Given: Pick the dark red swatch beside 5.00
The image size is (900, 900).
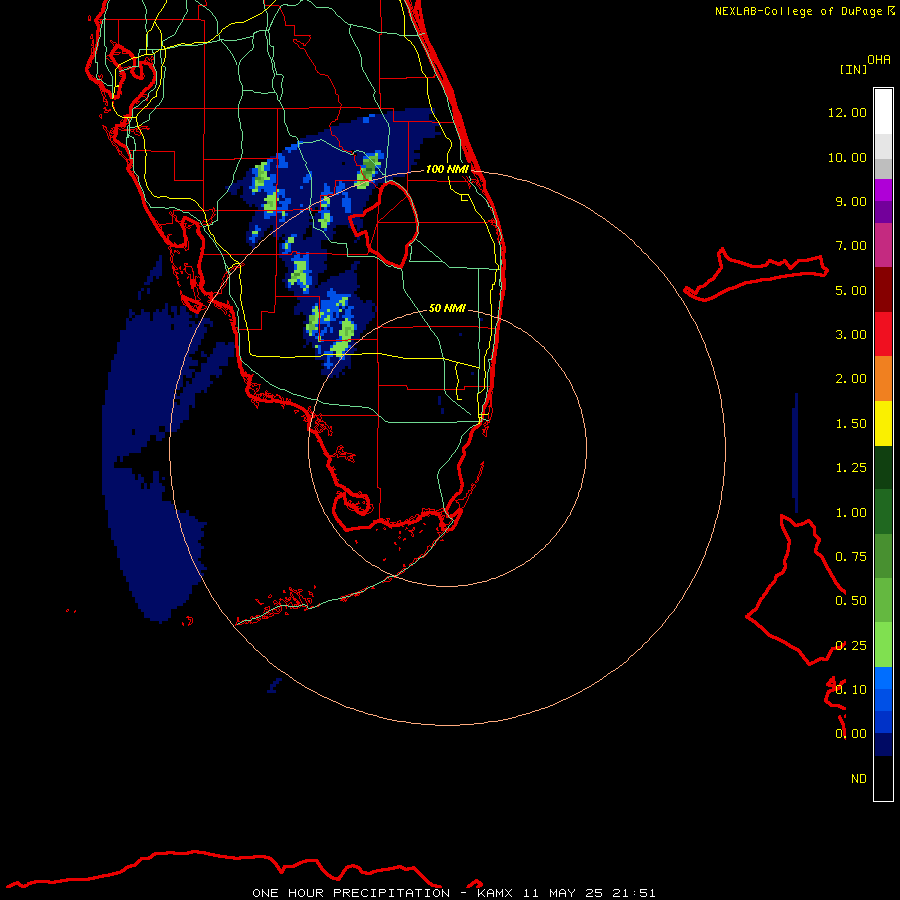Looking at the screenshot, I should click(883, 290).
